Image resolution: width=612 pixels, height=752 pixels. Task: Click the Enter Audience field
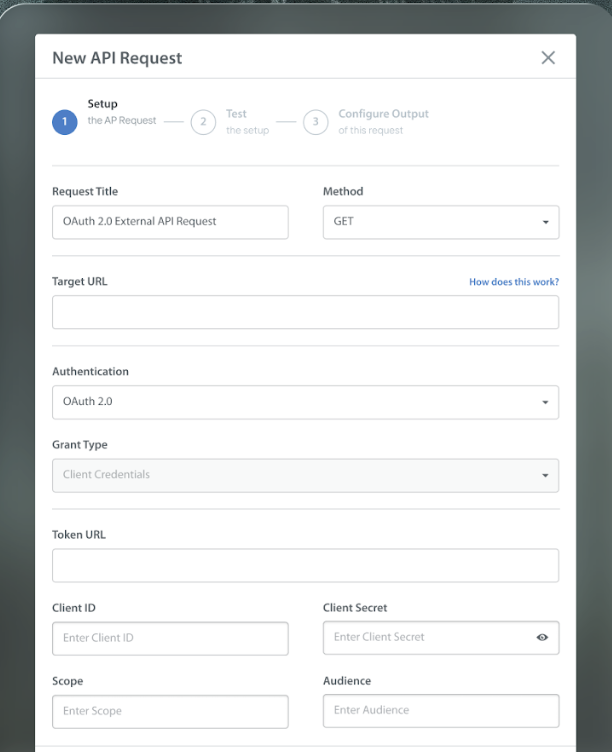[x=440, y=710]
